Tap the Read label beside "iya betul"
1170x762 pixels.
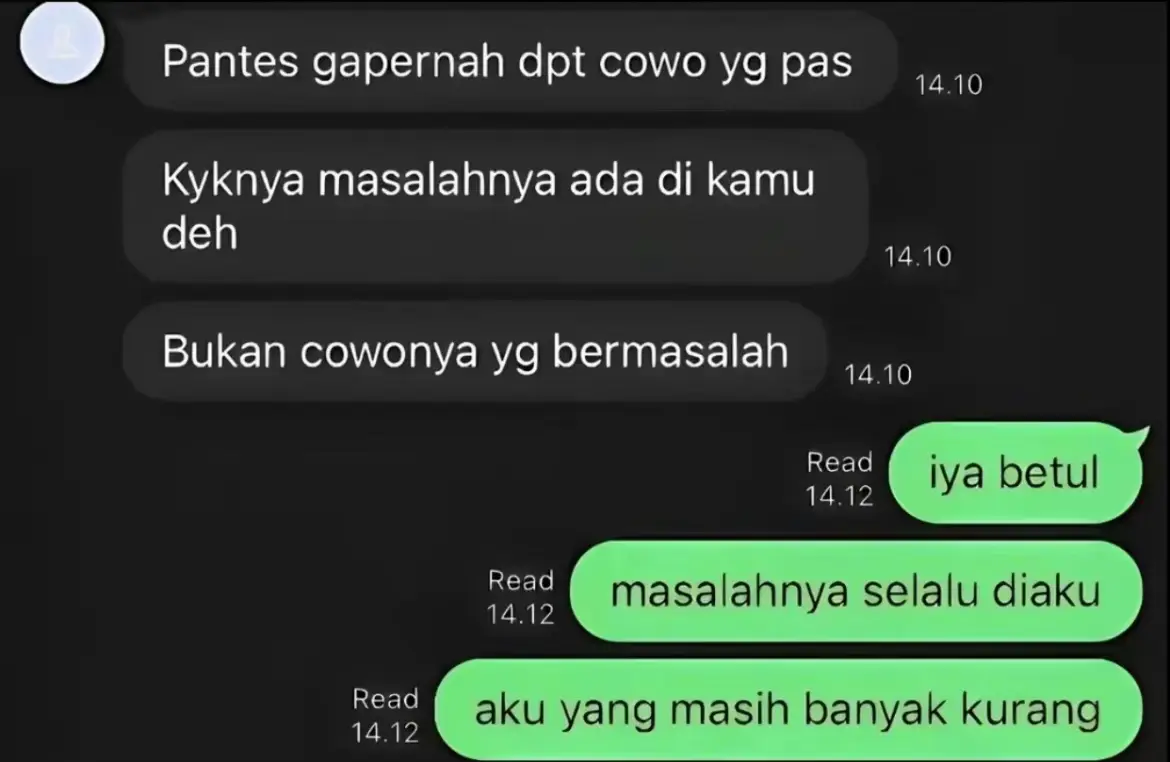839,463
